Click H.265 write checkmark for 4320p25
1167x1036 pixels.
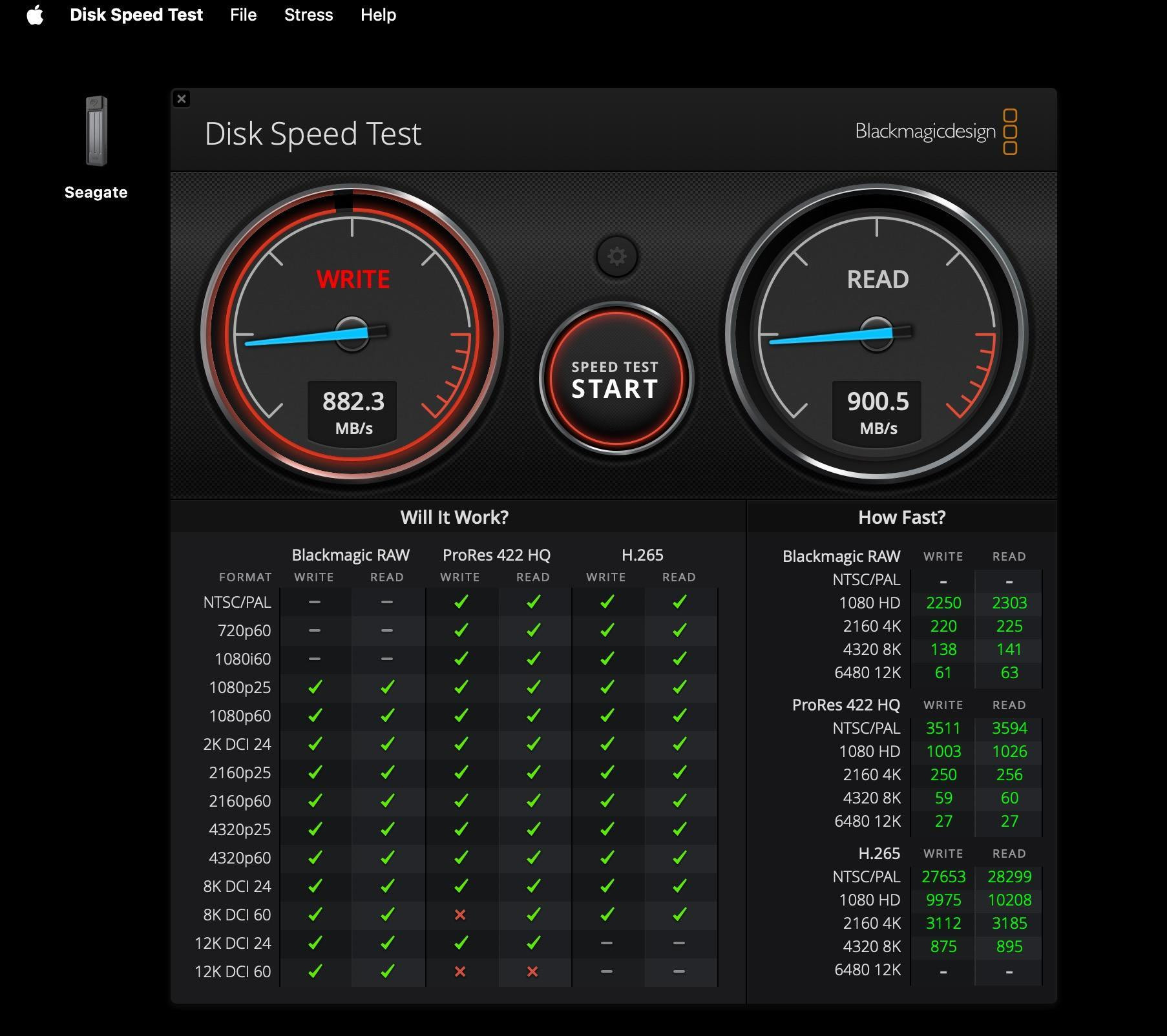[607, 829]
